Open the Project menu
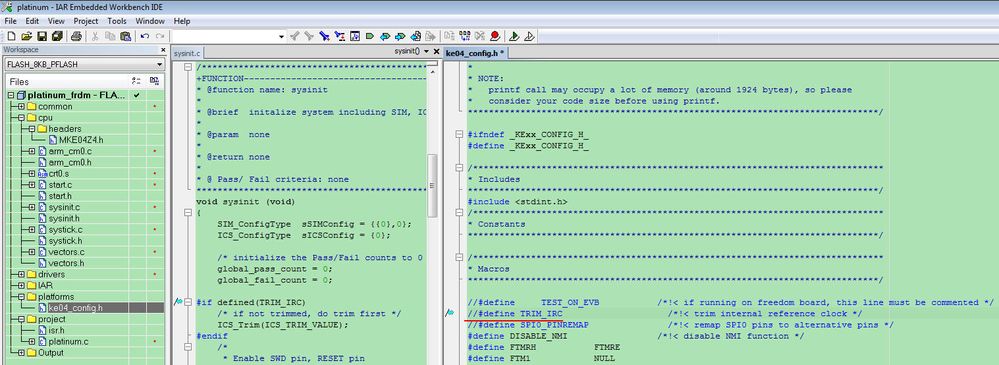Image resolution: width=999 pixels, height=365 pixels. pos(85,21)
